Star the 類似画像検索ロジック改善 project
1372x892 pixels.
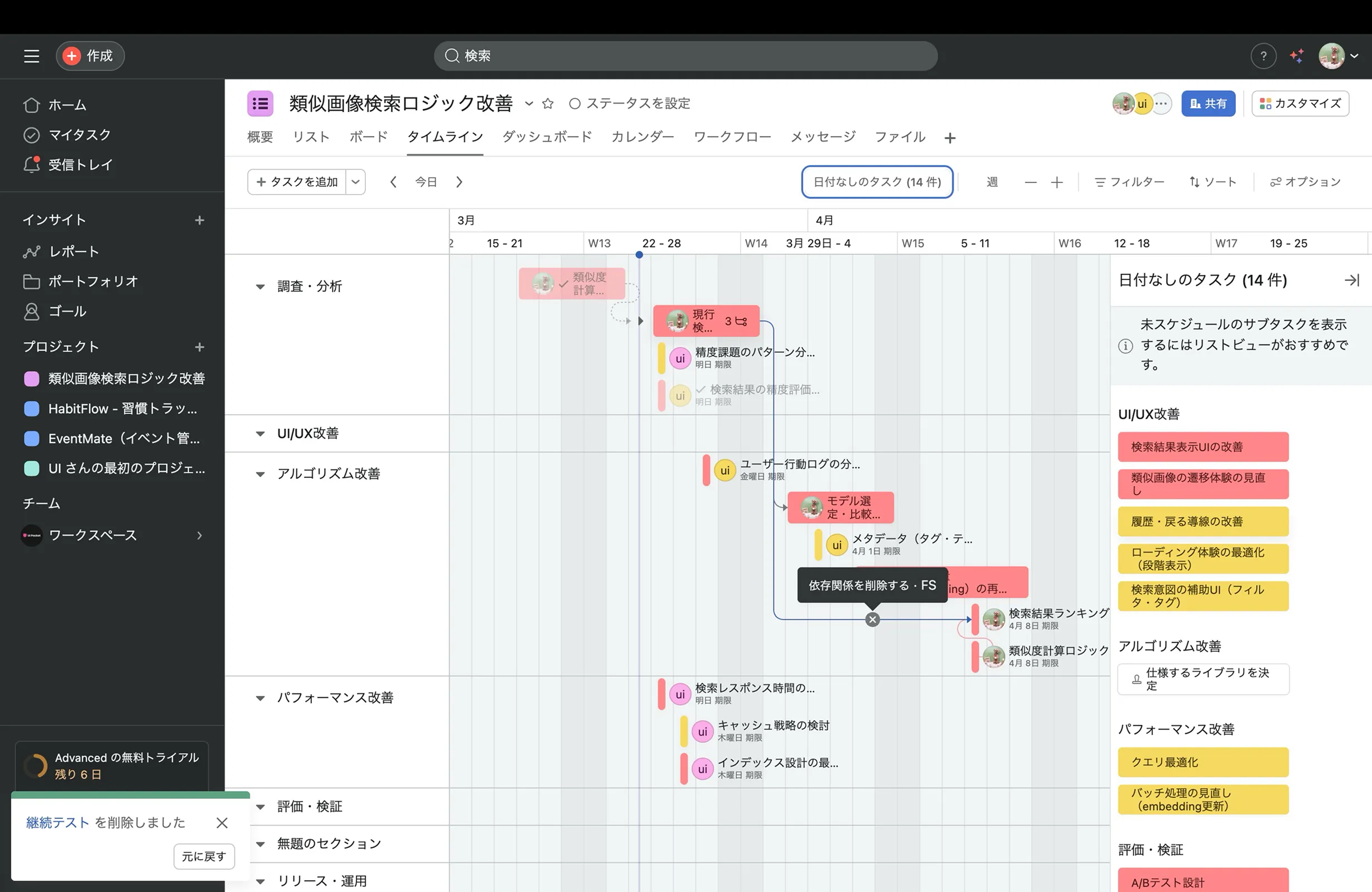point(547,103)
